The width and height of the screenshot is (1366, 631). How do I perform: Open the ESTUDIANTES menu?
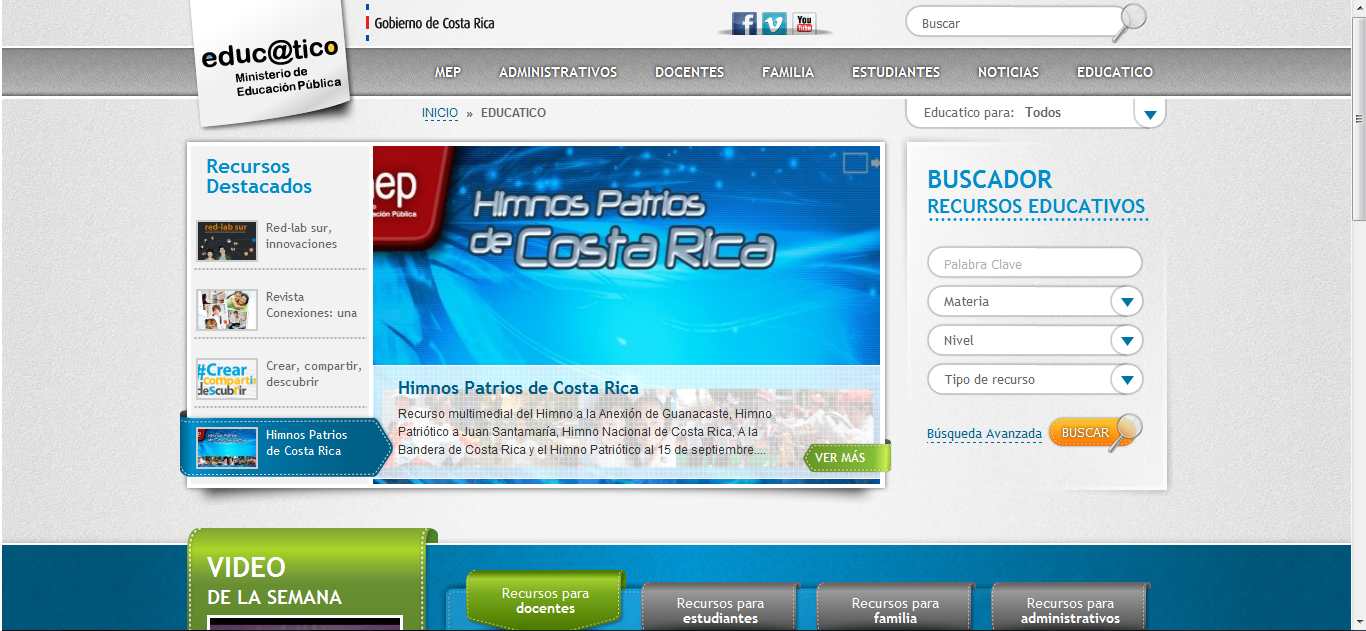tap(896, 72)
